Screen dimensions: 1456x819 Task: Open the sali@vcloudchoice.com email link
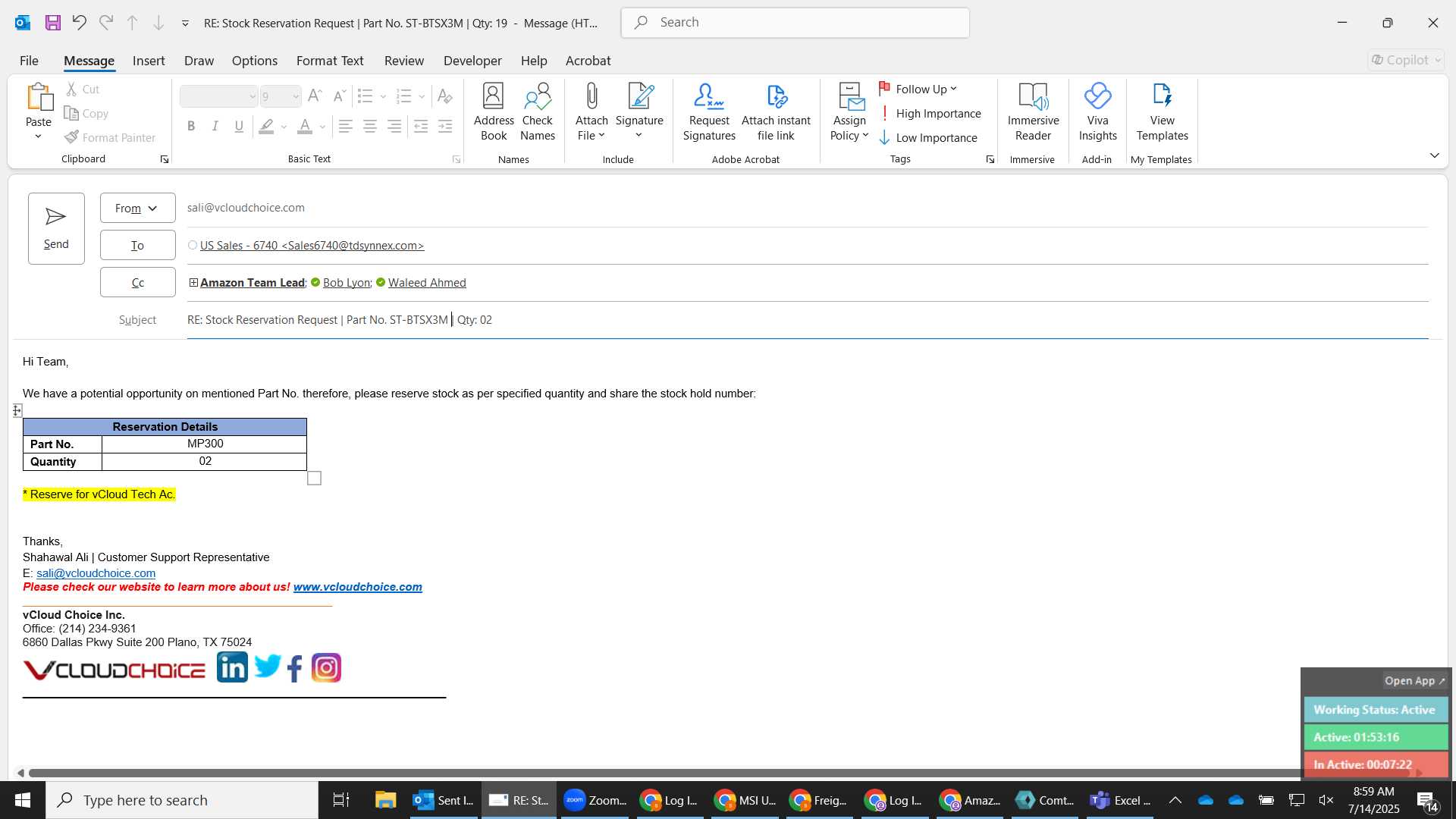point(96,573)
